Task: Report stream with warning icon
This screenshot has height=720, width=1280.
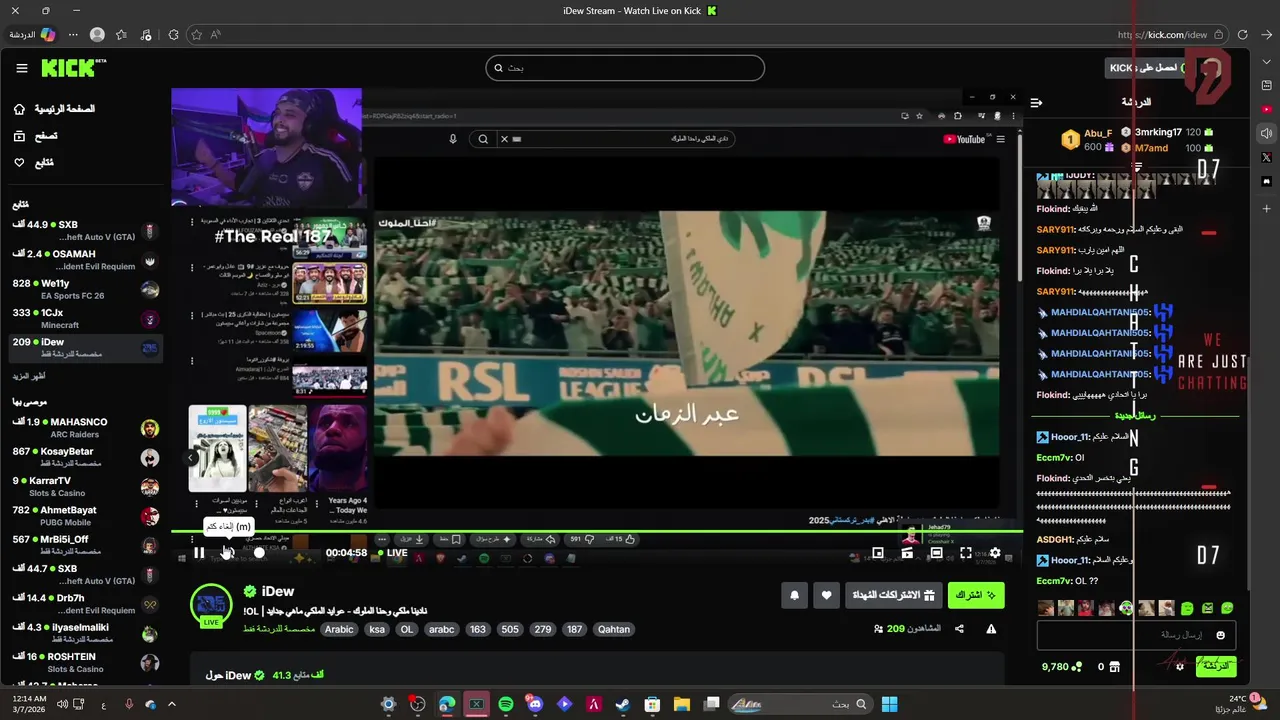Action: point(991,629)
